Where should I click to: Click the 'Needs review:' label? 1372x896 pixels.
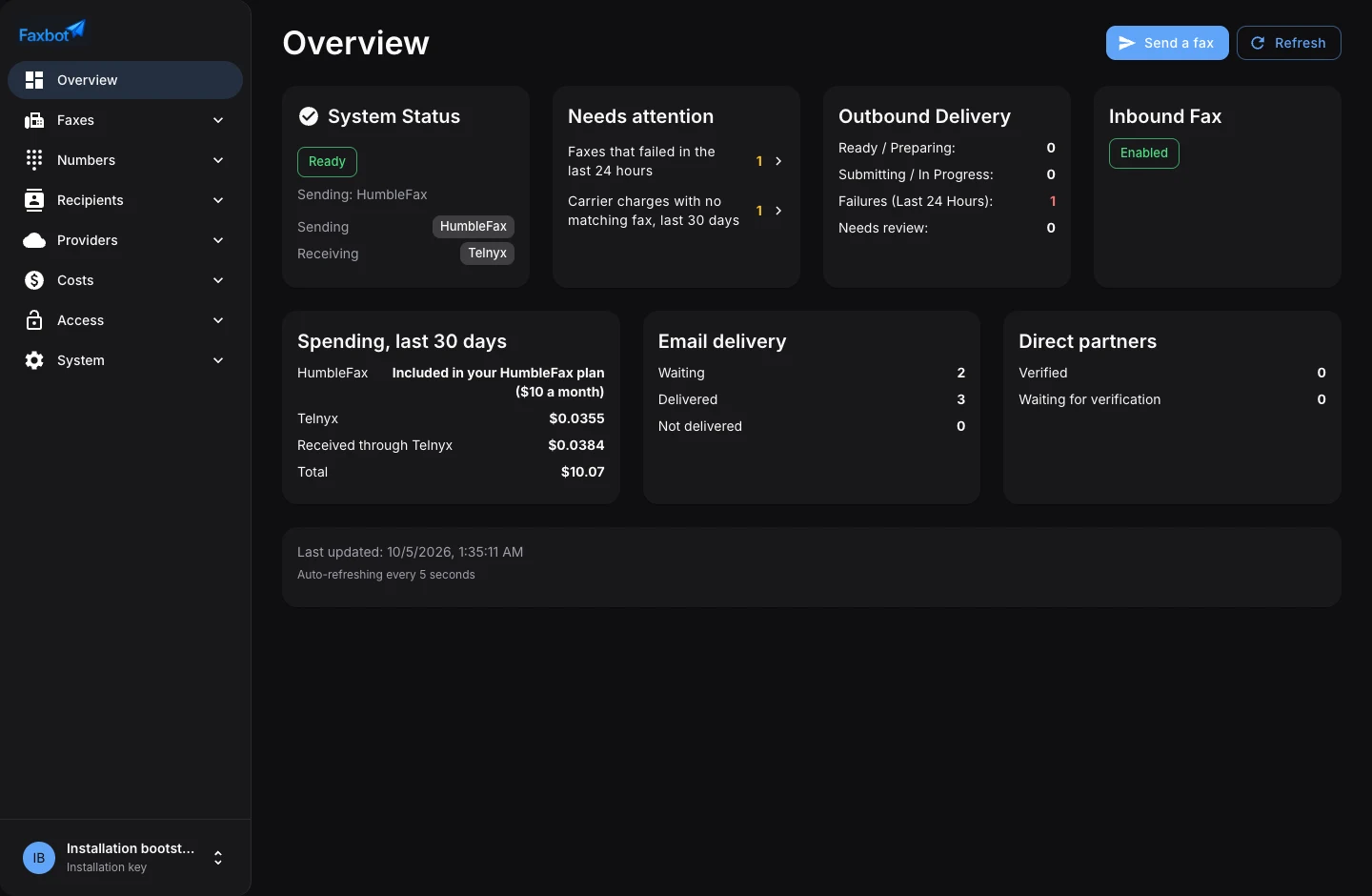click(x=883, y=228)
